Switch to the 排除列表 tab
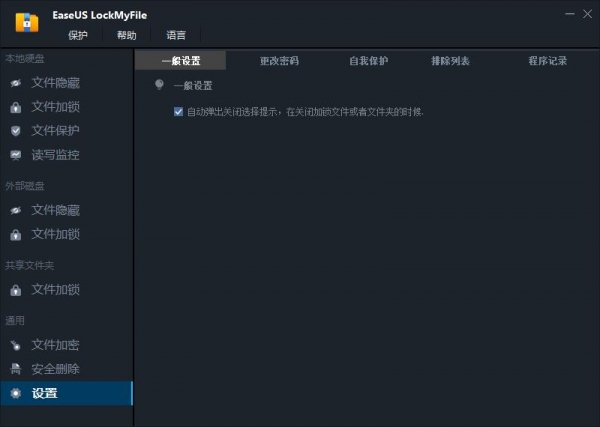This screenshot has height=427, width=600. 450,60
